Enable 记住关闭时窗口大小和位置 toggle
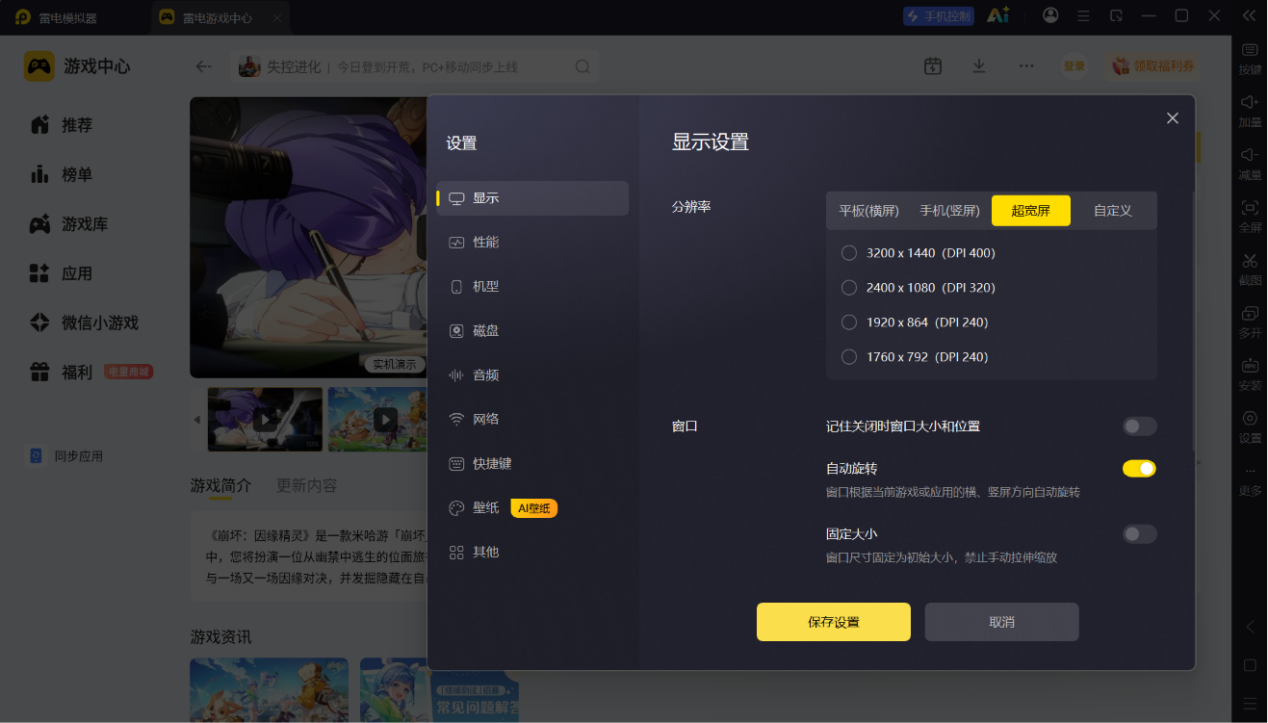The height and width of the screenshot is (723, 1268). click(x=1139, y=427)
